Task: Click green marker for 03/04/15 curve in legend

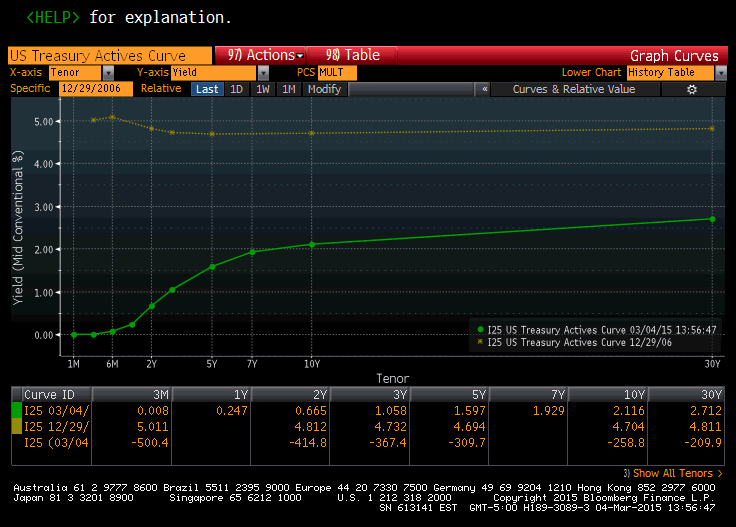Action: (481, 329)
